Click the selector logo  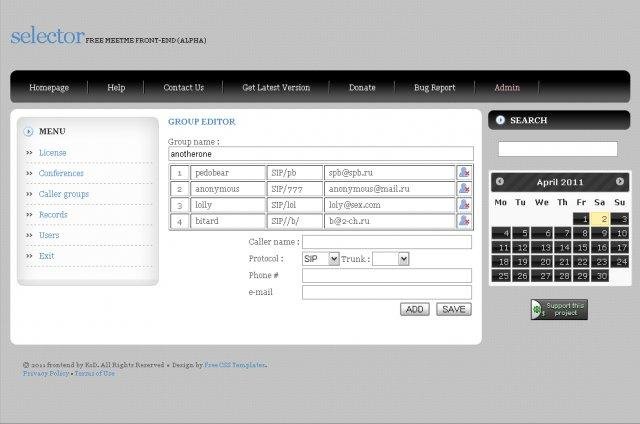[47, 36]
